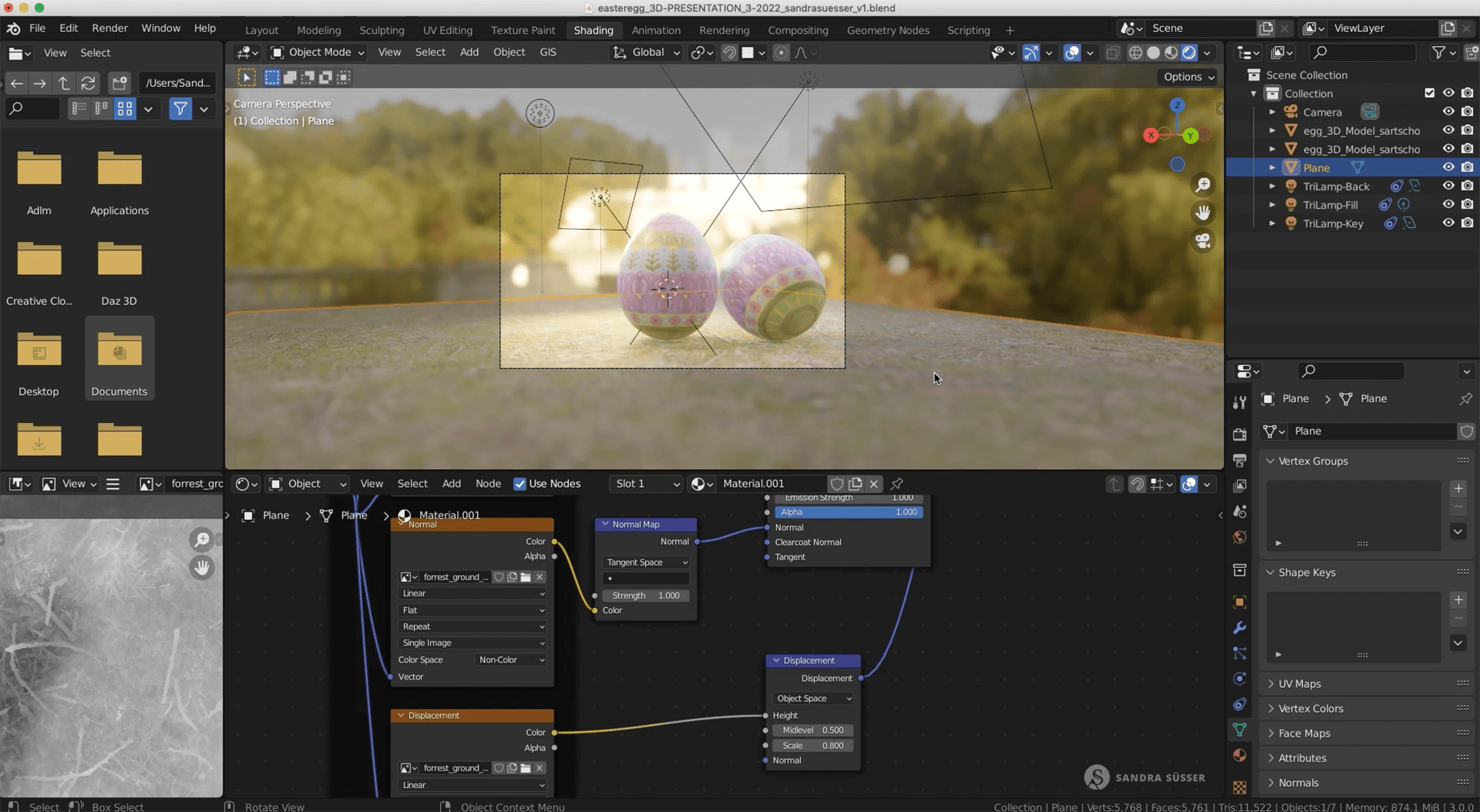1480x812 pixels.
Task: Open viewport Options dropdown
Action: (x=1189, y=77)
